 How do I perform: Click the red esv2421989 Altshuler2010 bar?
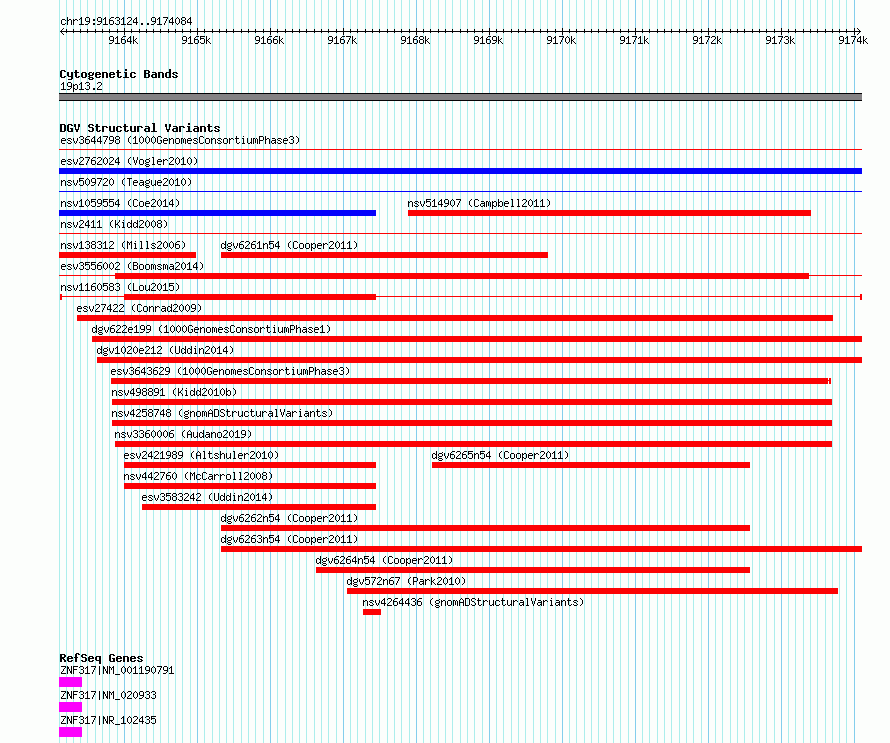pyautogui.click(x=250, y=465)
